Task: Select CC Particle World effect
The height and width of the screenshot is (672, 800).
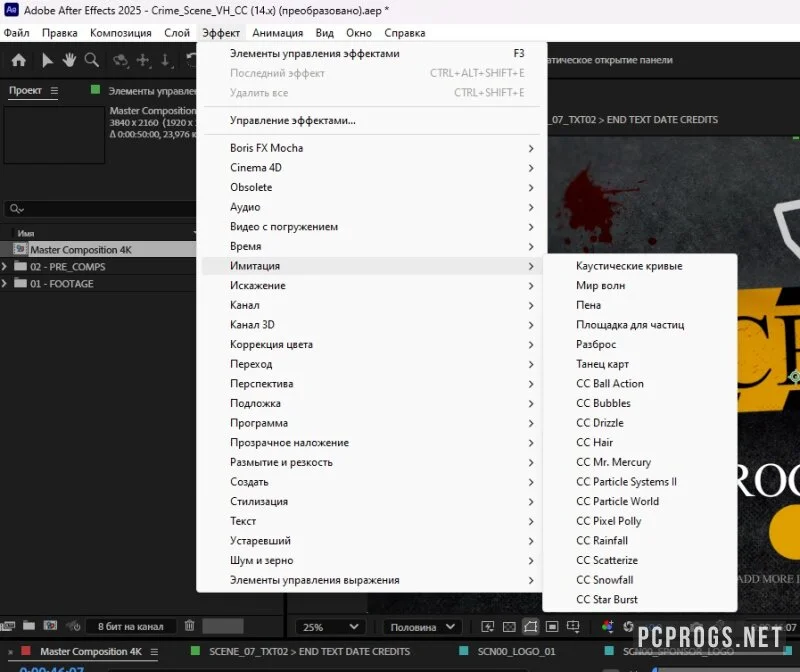Action: (640, 502)
